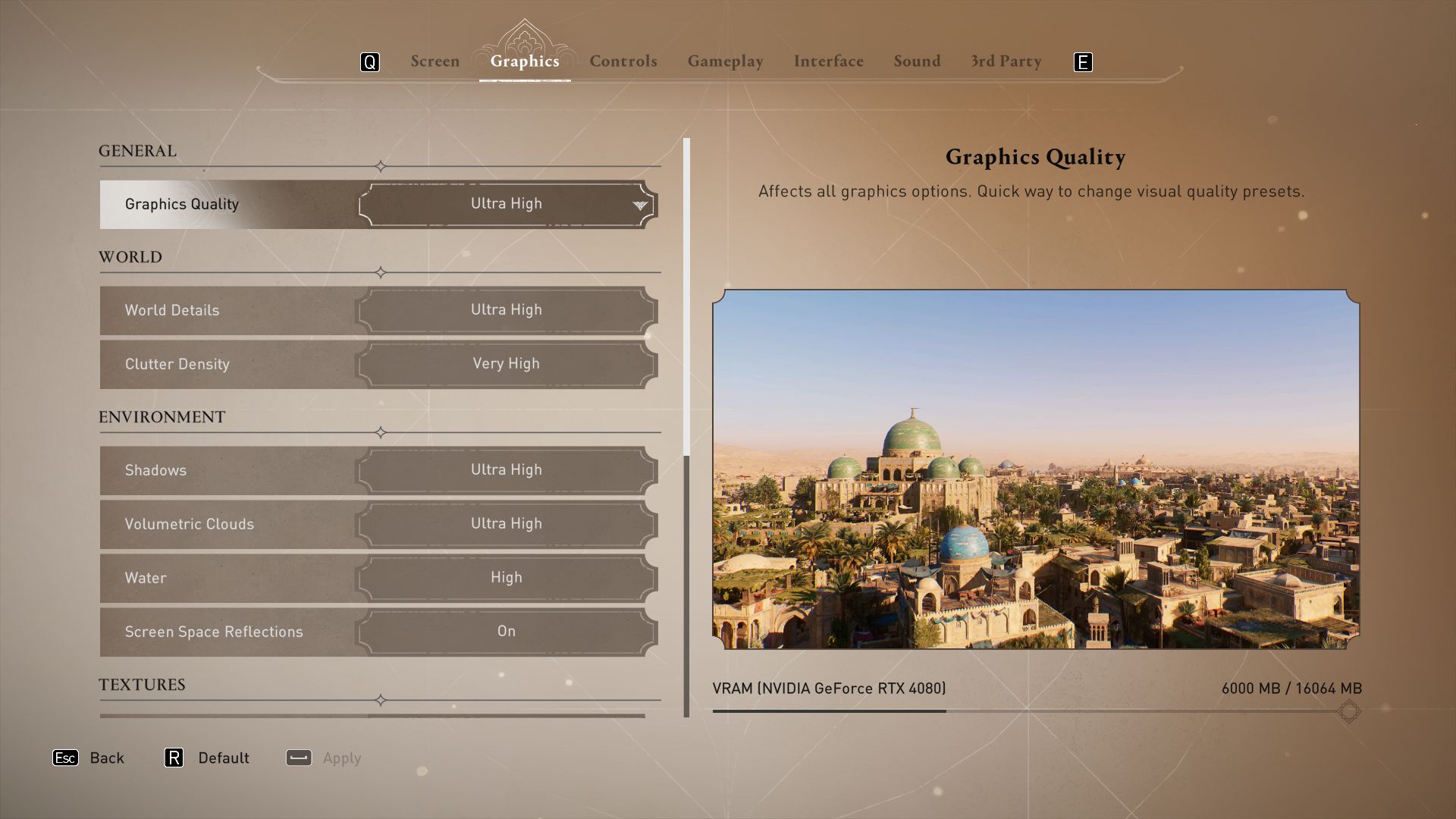Click the Graphics Quality description title

(x=1035, y=157)
